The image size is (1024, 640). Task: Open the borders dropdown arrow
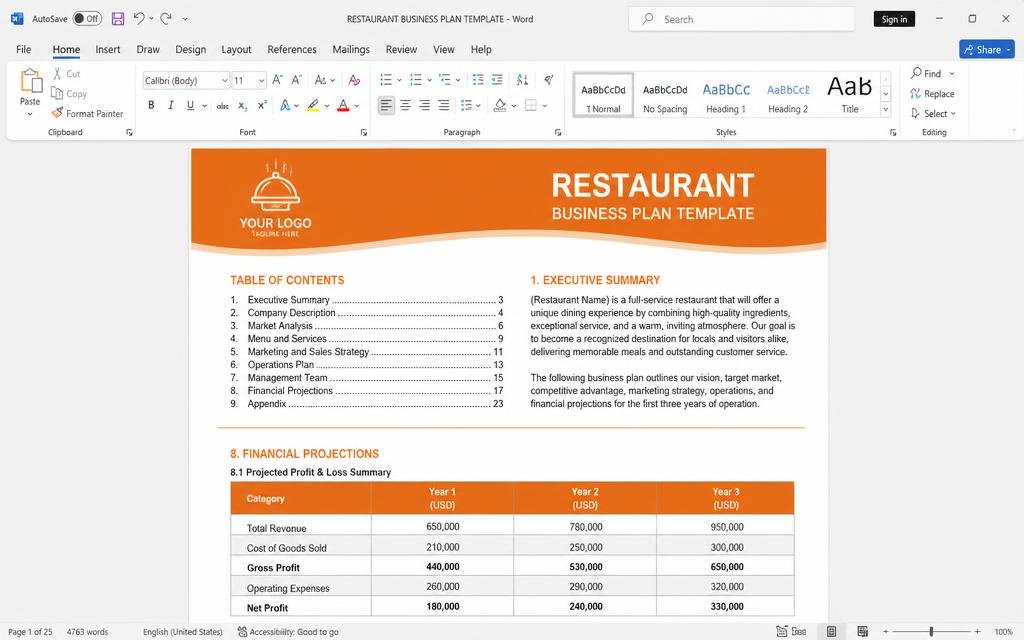point(544,106)
